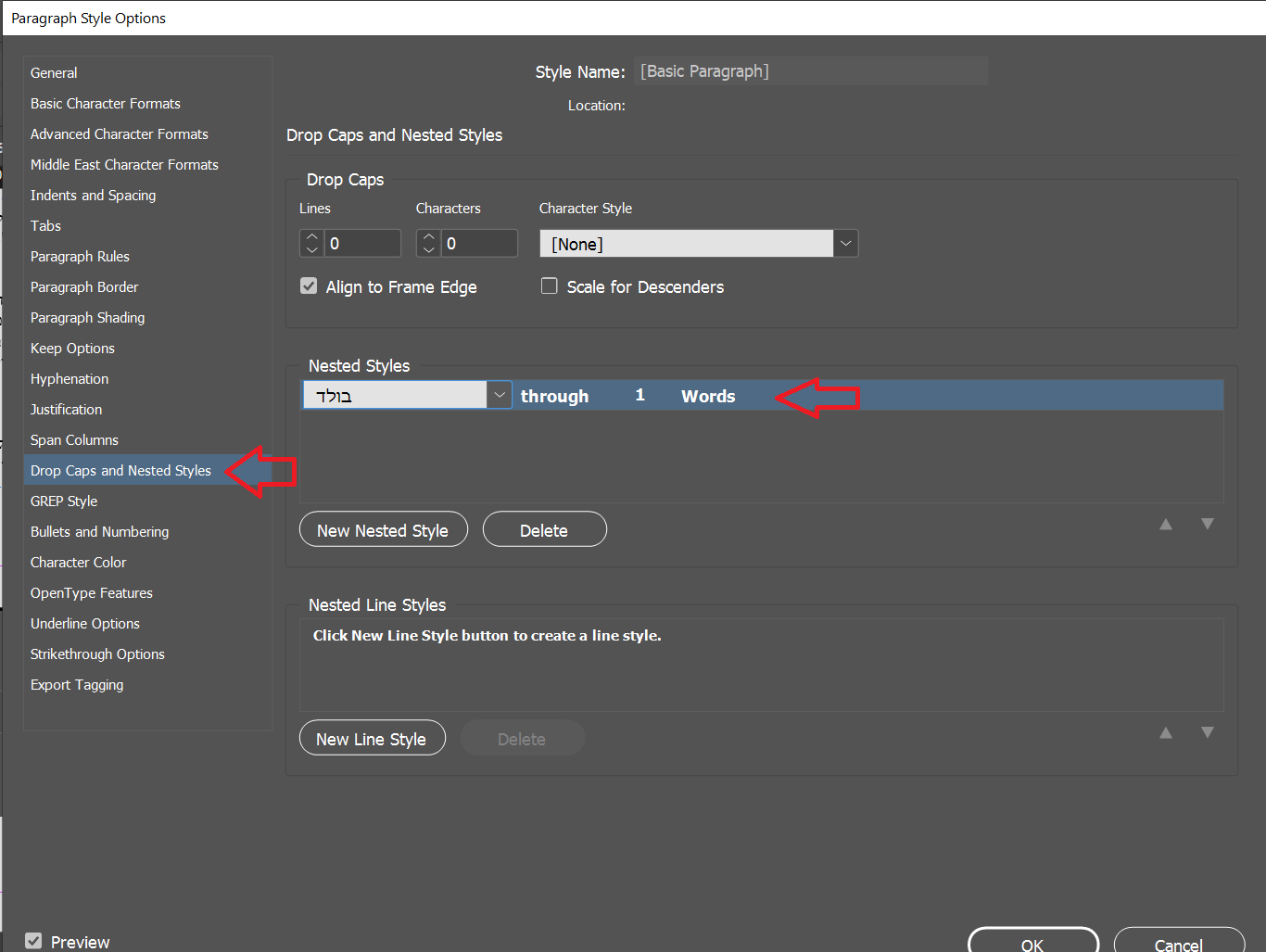Confirm with the OK button
The width and height of the screenshot is (1266, 952).
(x=1033, y=942)
